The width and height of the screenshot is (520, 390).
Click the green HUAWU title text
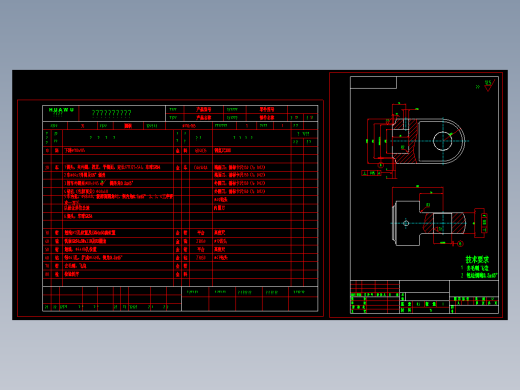[61, 110]
